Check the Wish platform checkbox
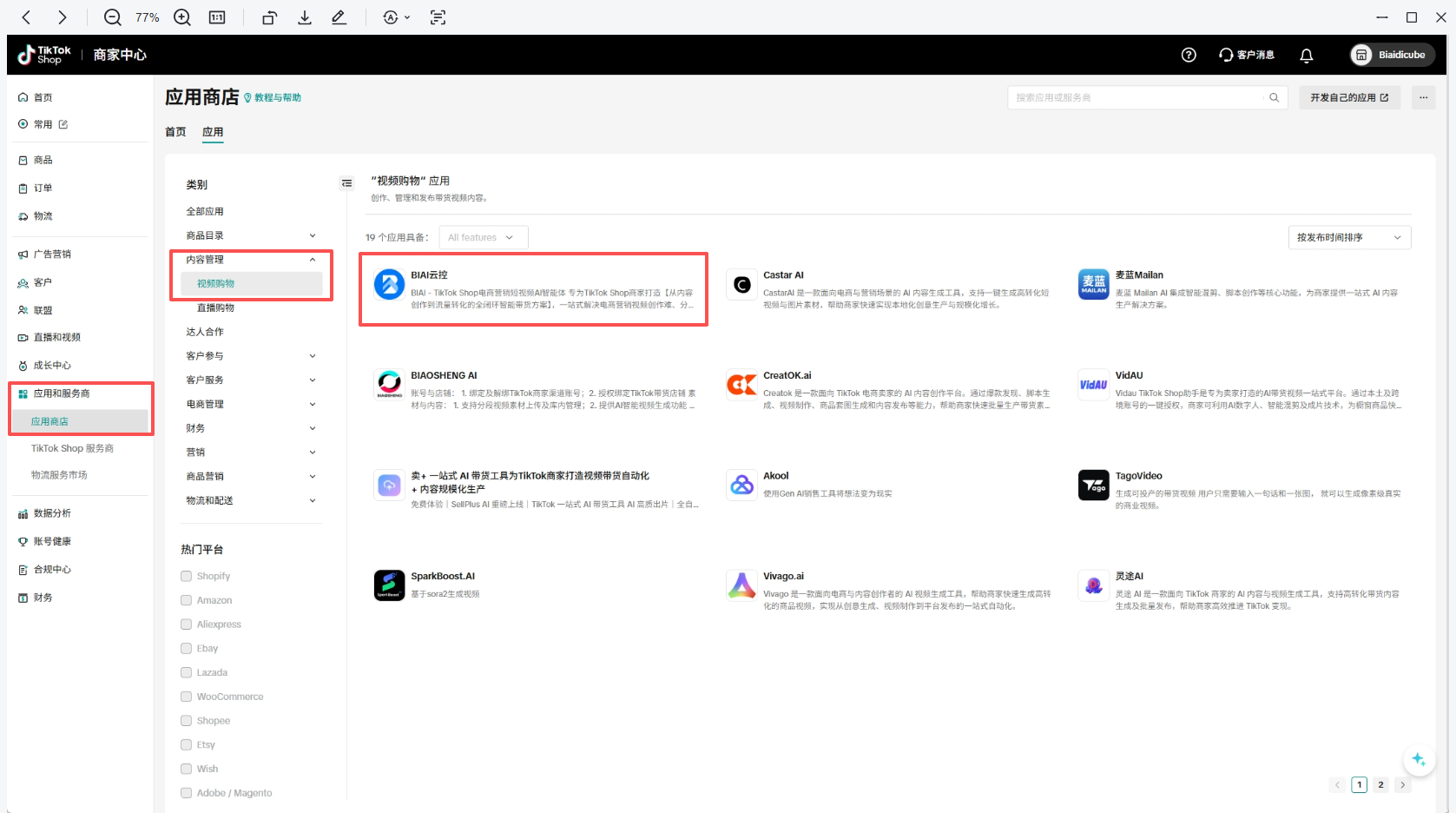This screenshot has width=1456, height=813. click(186, 769)
